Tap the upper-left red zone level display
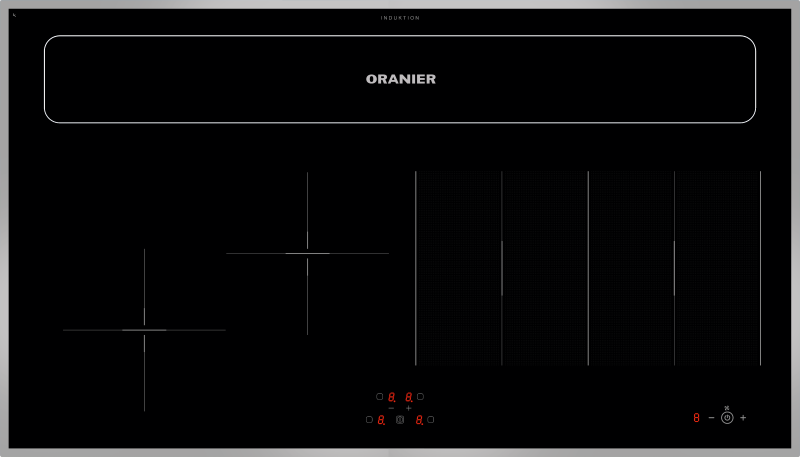The height and width of the screenshot is (457, 800). [x=391, y=397]
